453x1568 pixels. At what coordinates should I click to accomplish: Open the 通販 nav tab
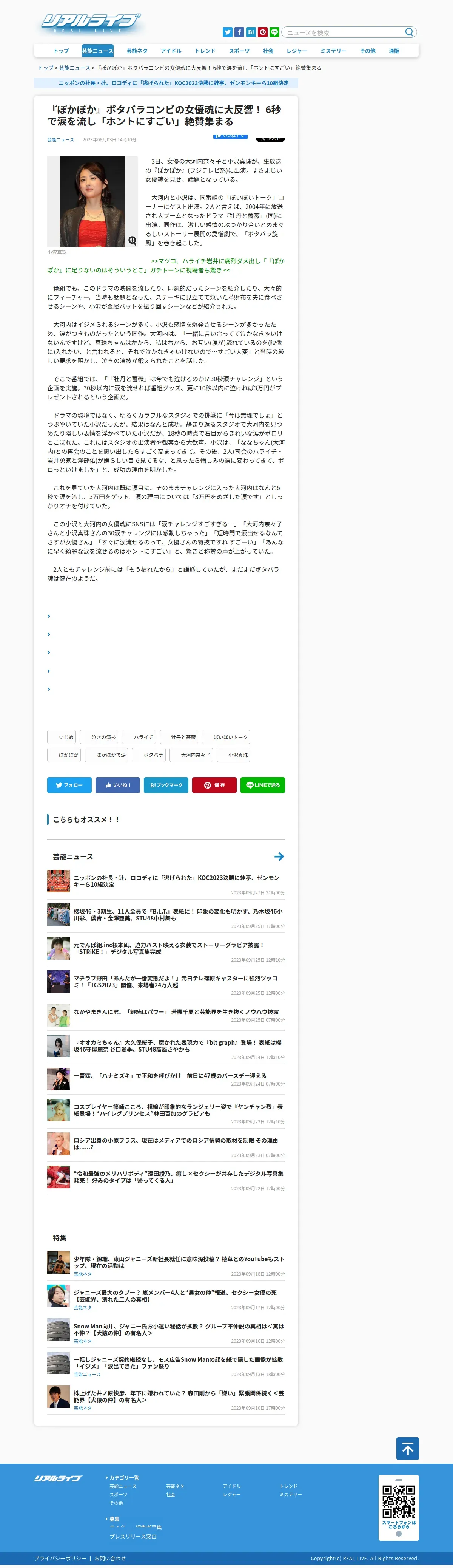394,51
